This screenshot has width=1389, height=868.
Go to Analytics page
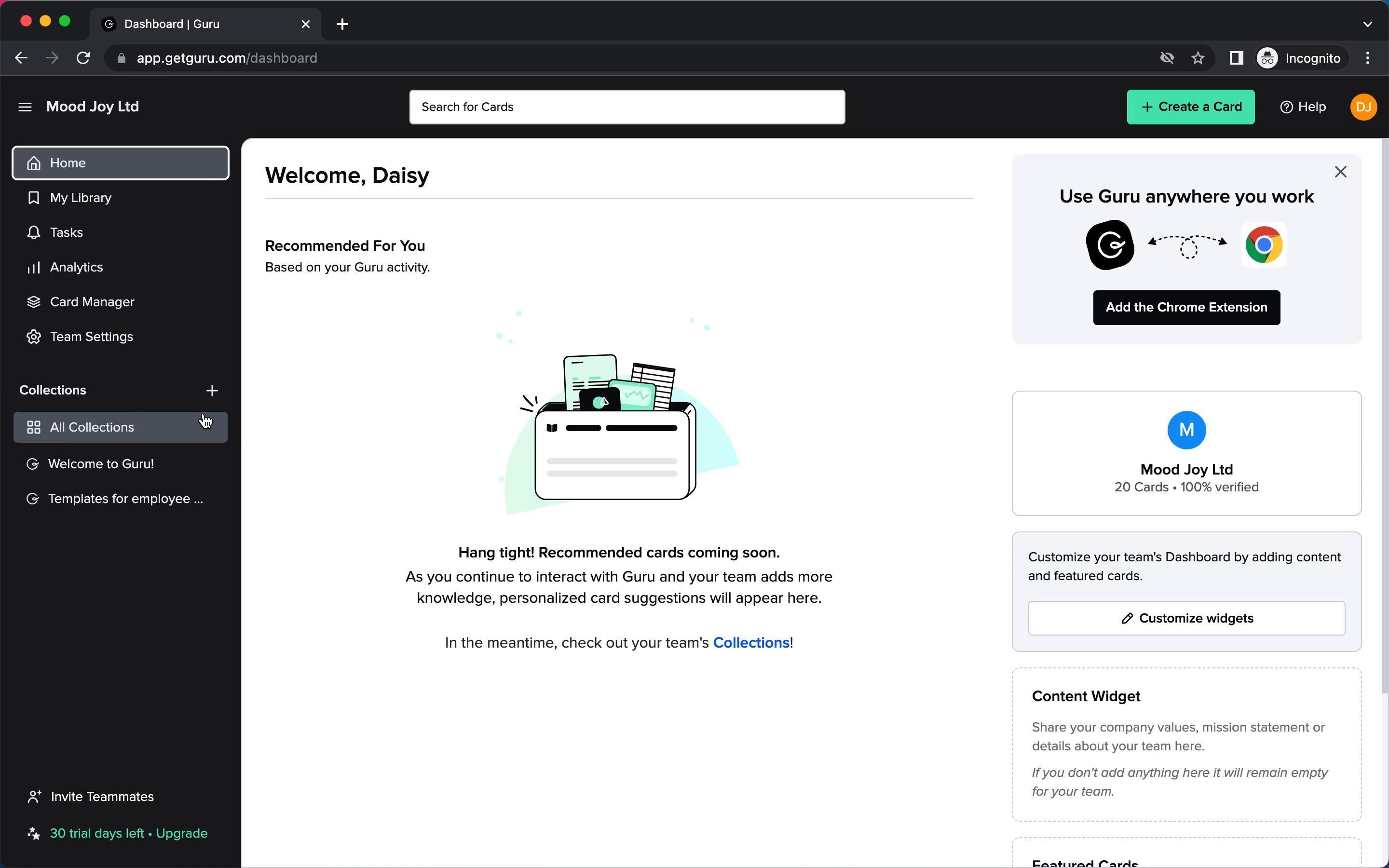[x=76, y=268]
